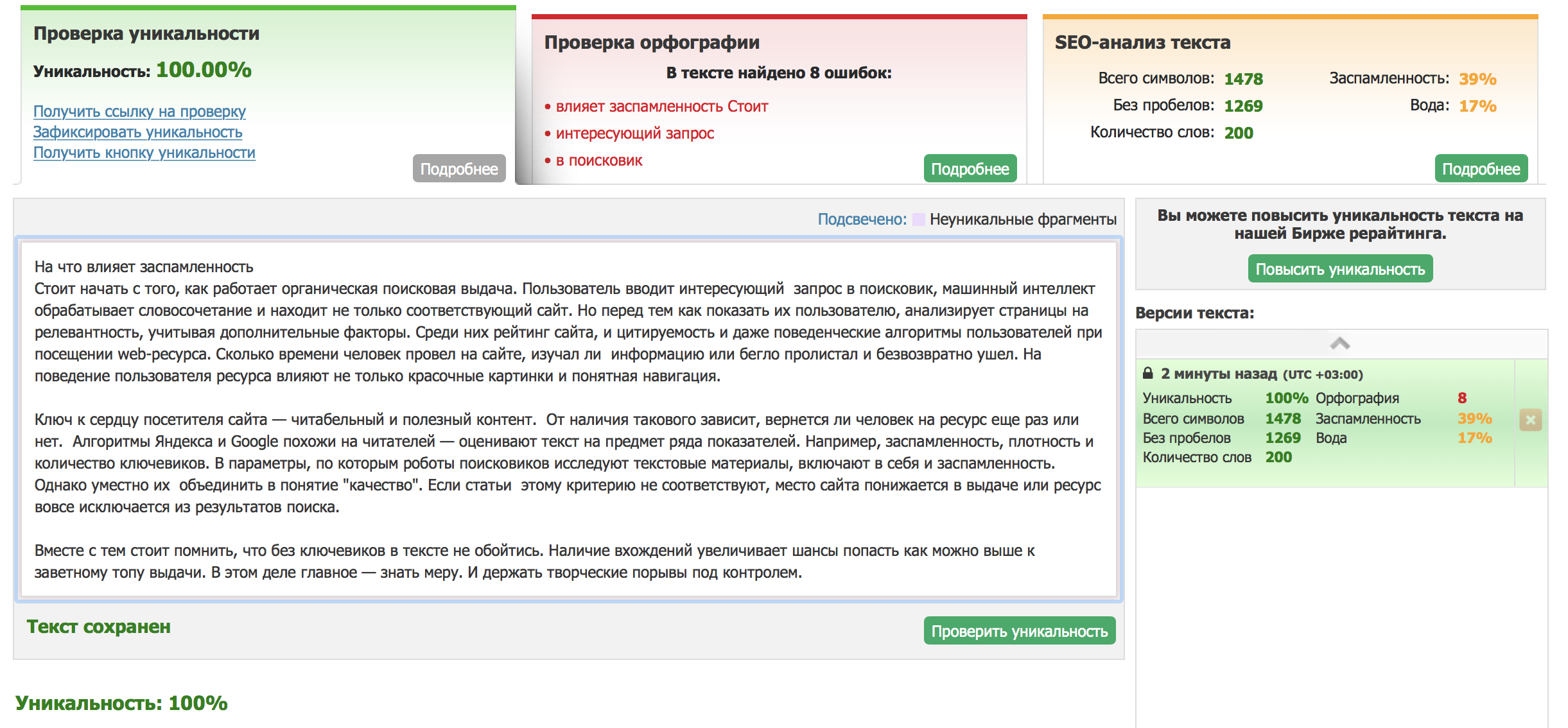
Task: Click the 'Повысить уникальность' button
Action: [1340, 268]
